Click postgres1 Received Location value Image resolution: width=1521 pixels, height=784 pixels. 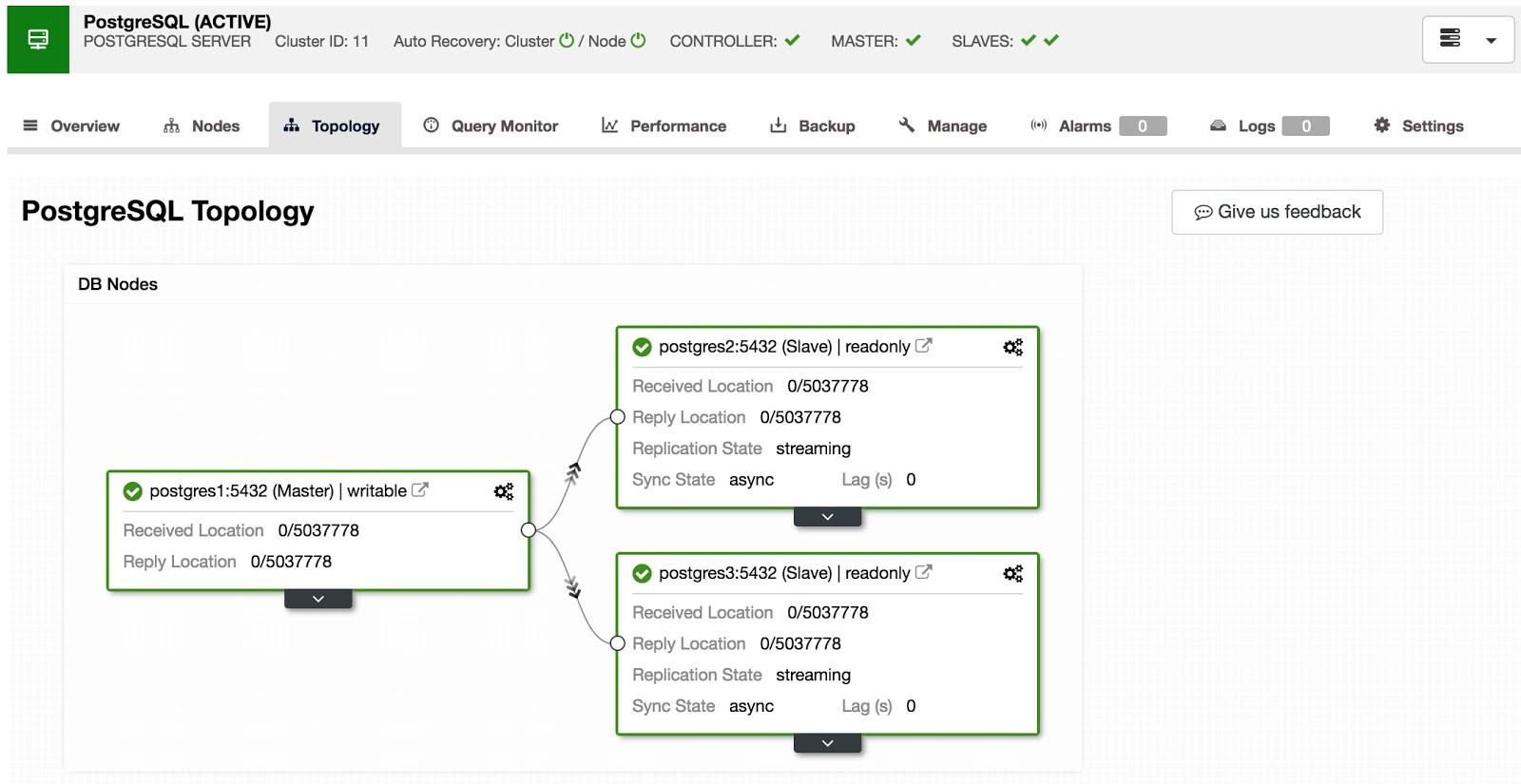(x=318, y=530)
